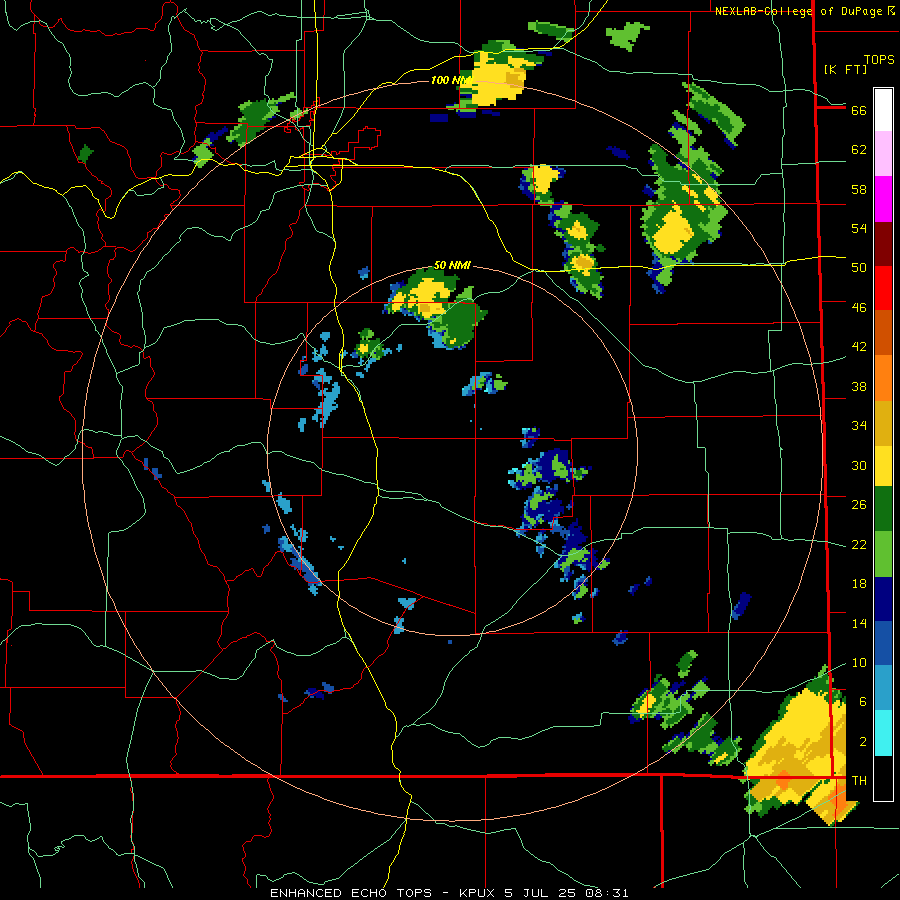Click the "42" scale label
900x900 pixels.
click(x=859, y=347)
